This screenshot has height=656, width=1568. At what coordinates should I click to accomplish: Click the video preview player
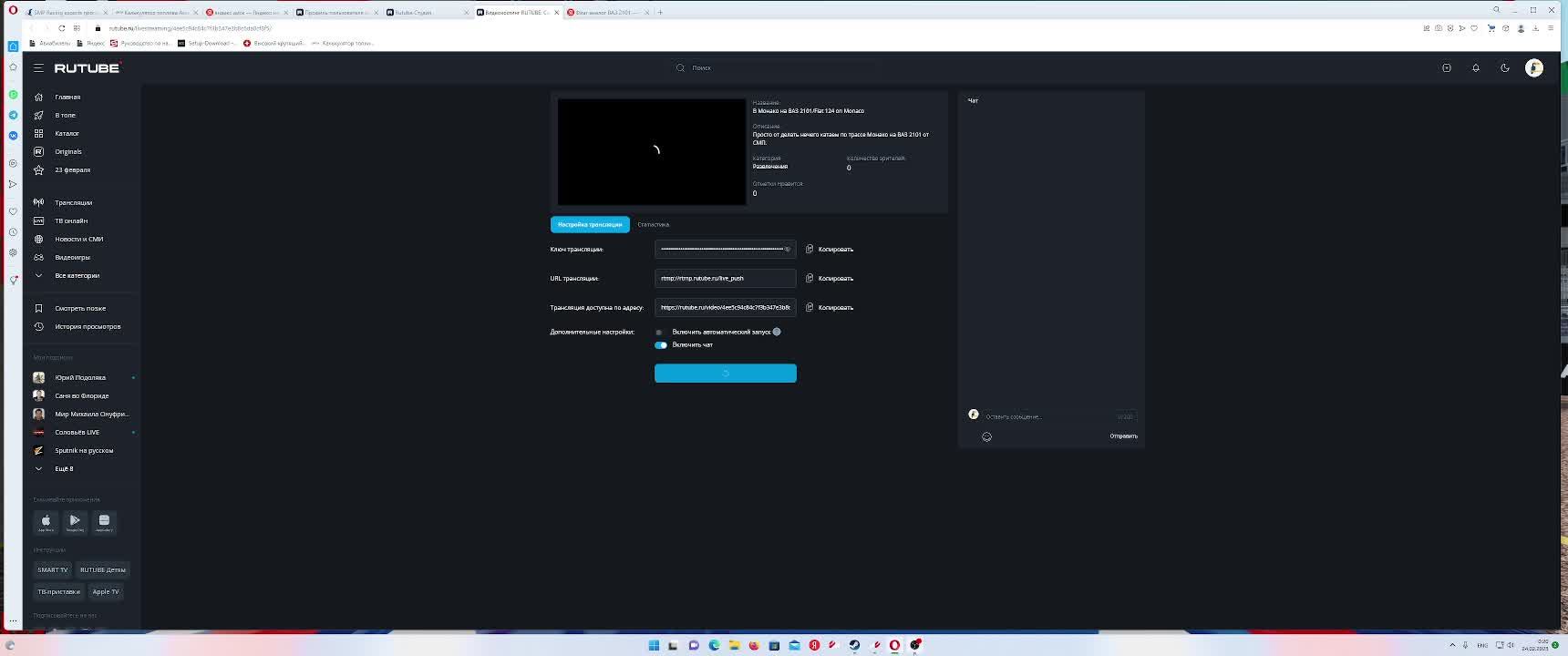click(x=652, y=151)
